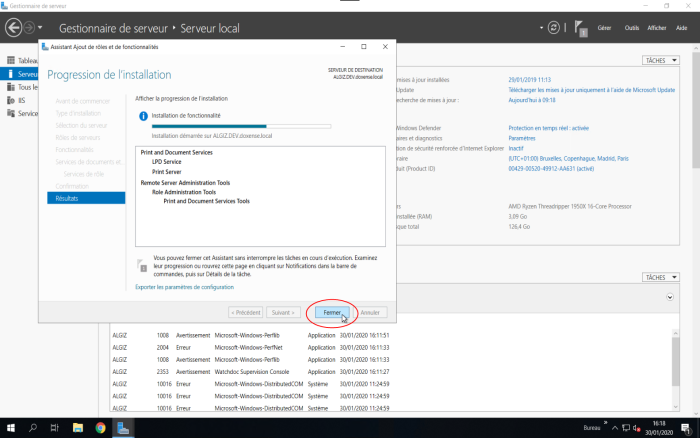Open the Outils menu
Image resolution: width=700 pixels, height=438 pixels.
631,29
